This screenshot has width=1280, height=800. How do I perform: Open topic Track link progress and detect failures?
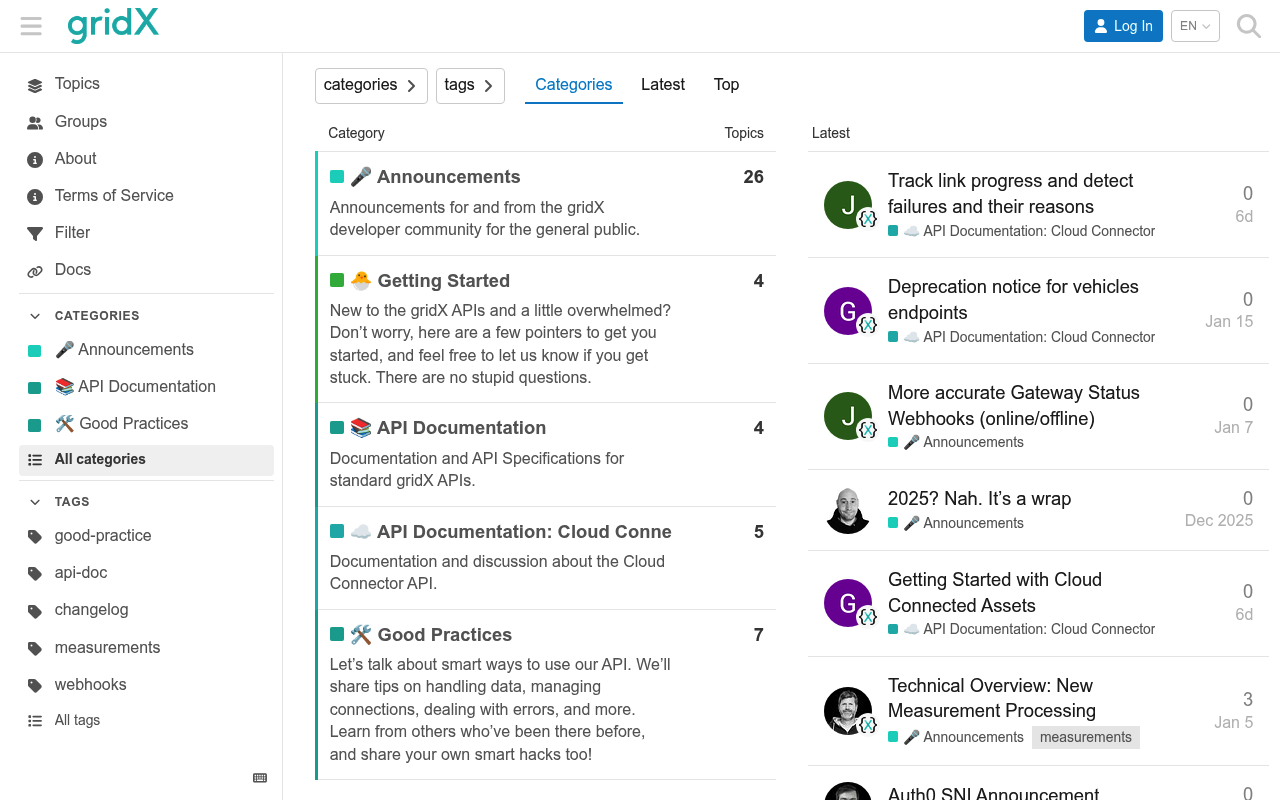(x=1010, y=194)
